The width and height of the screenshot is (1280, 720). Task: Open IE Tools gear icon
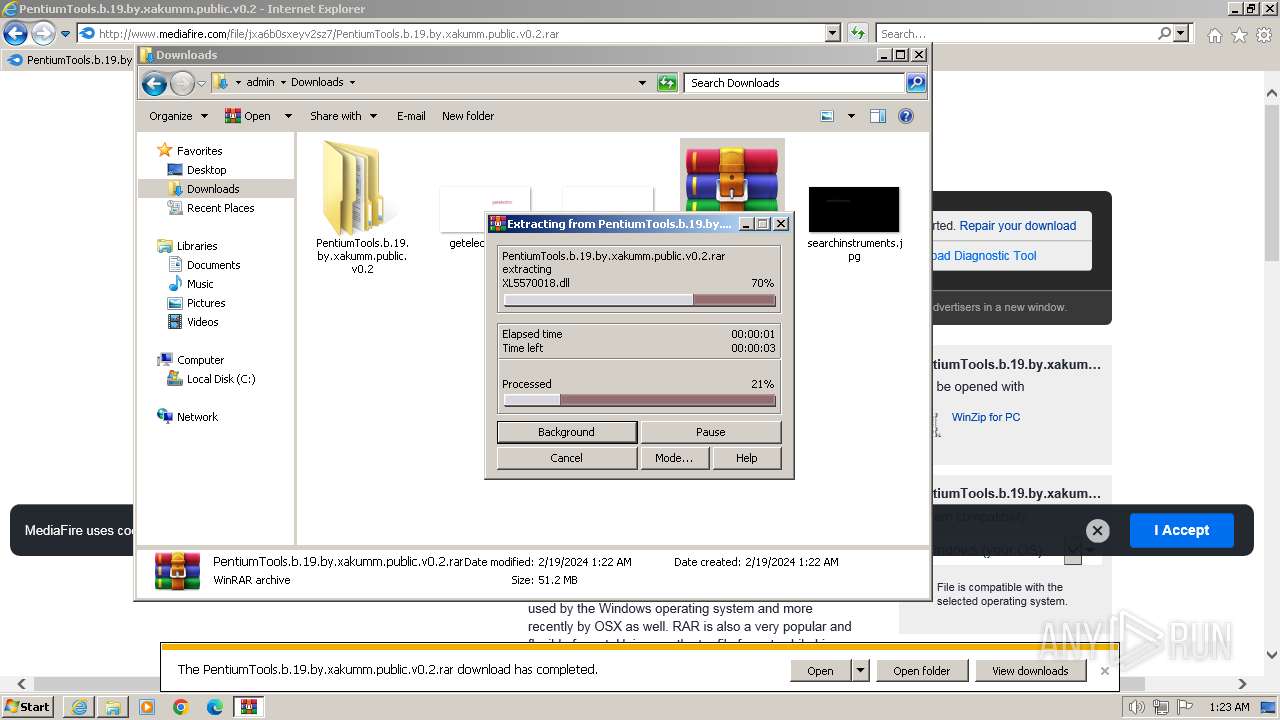point(1264,35)
